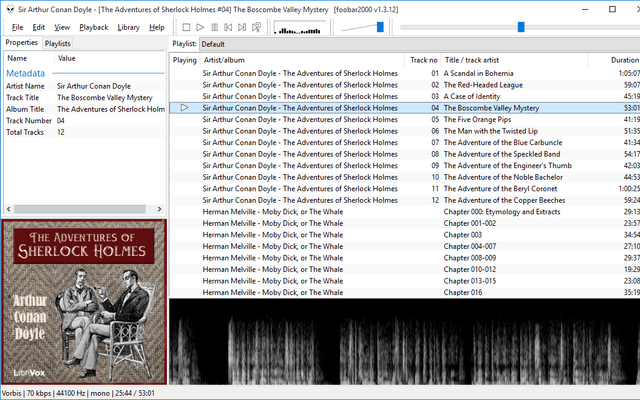Screen dimensions: 640x400
Task: Click the Sherlock Holmes album art
Action: point(84,302)
